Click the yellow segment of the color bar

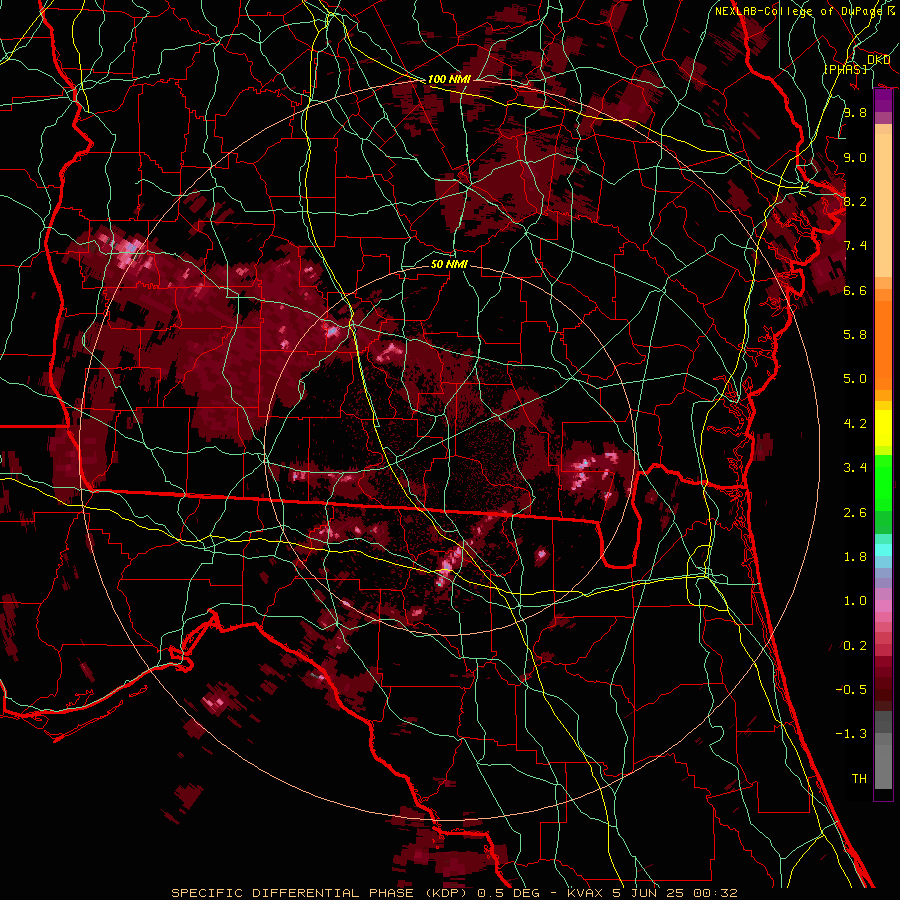click(883, 427)
